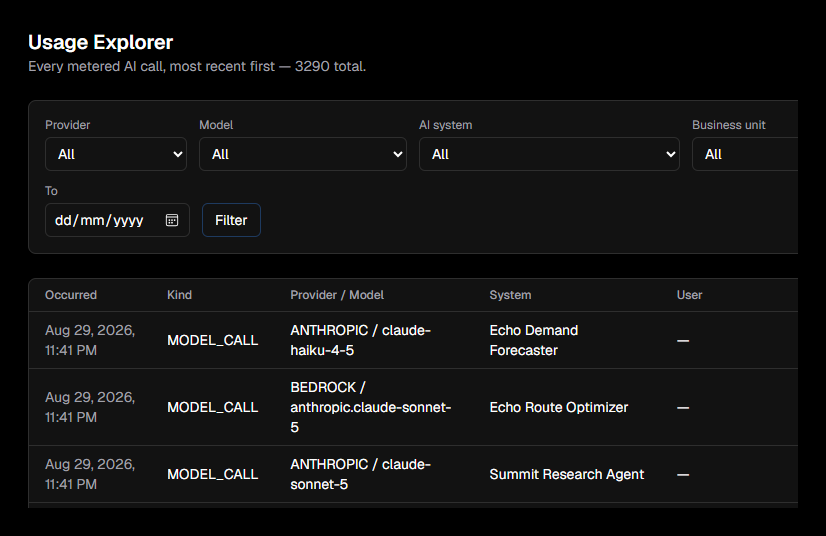
Task: Click the Usage Explorer heading
Action: pyautogui.click(x=101, y=42)
